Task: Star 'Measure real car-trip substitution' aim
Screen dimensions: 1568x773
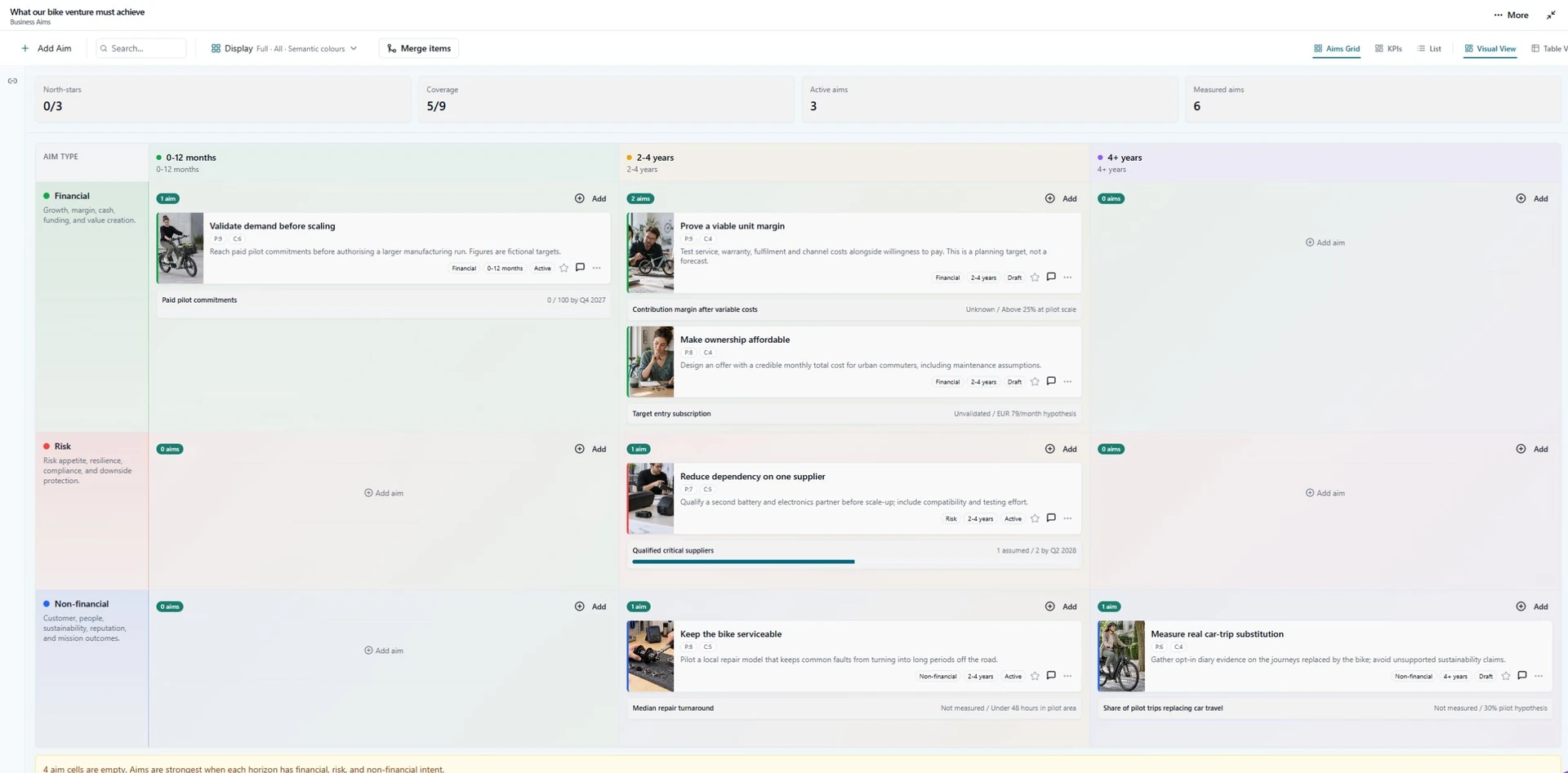Action: point(1506,676)
